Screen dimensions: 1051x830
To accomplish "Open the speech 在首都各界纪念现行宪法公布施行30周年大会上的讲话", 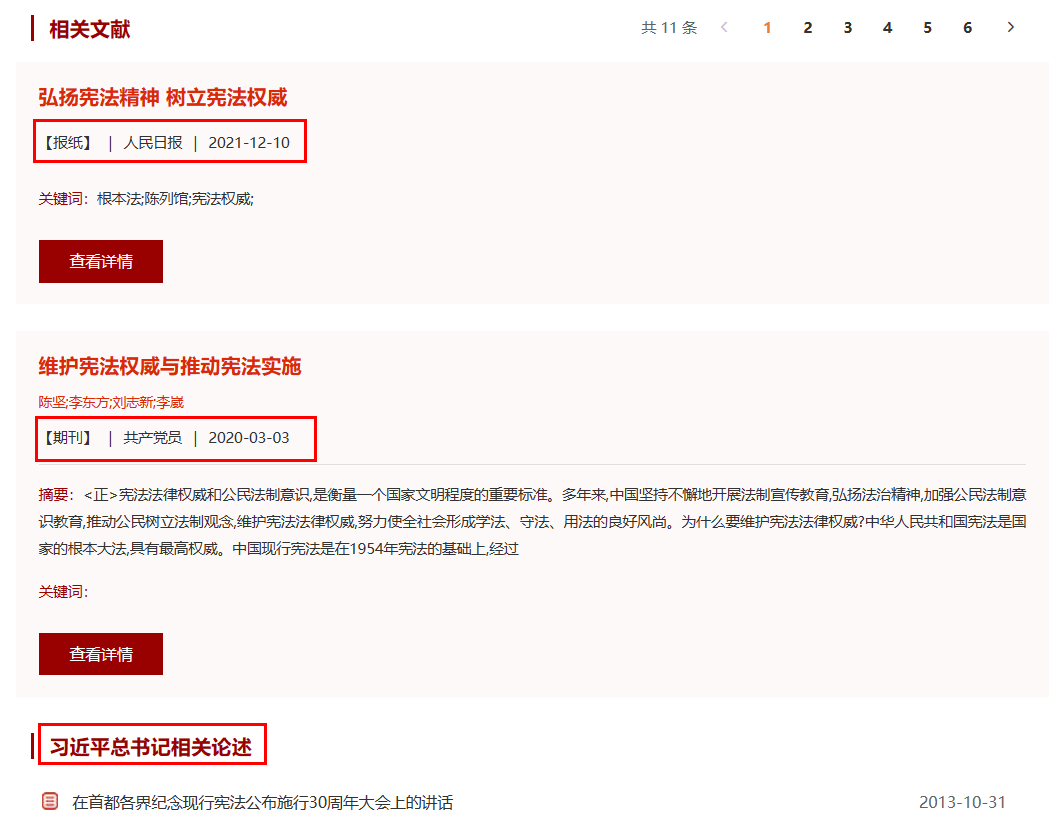I will pyautogui.click(x=262, y=802).
